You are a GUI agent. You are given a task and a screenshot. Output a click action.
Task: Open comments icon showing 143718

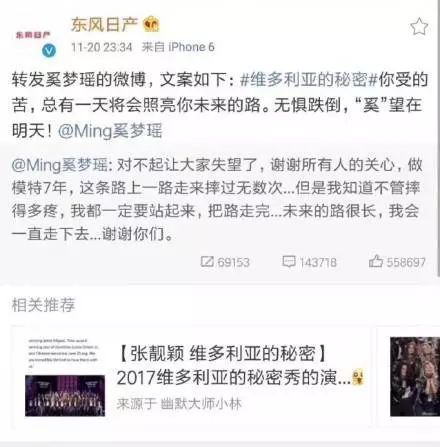pyautogui.click(x=289, y=262)
